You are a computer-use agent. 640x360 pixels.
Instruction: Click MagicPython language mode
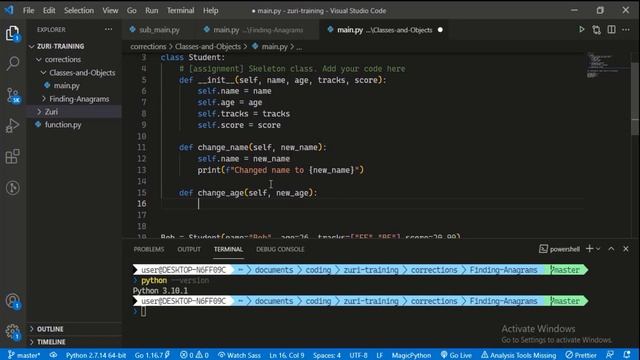pyautogui.click(x=411, y=355)
